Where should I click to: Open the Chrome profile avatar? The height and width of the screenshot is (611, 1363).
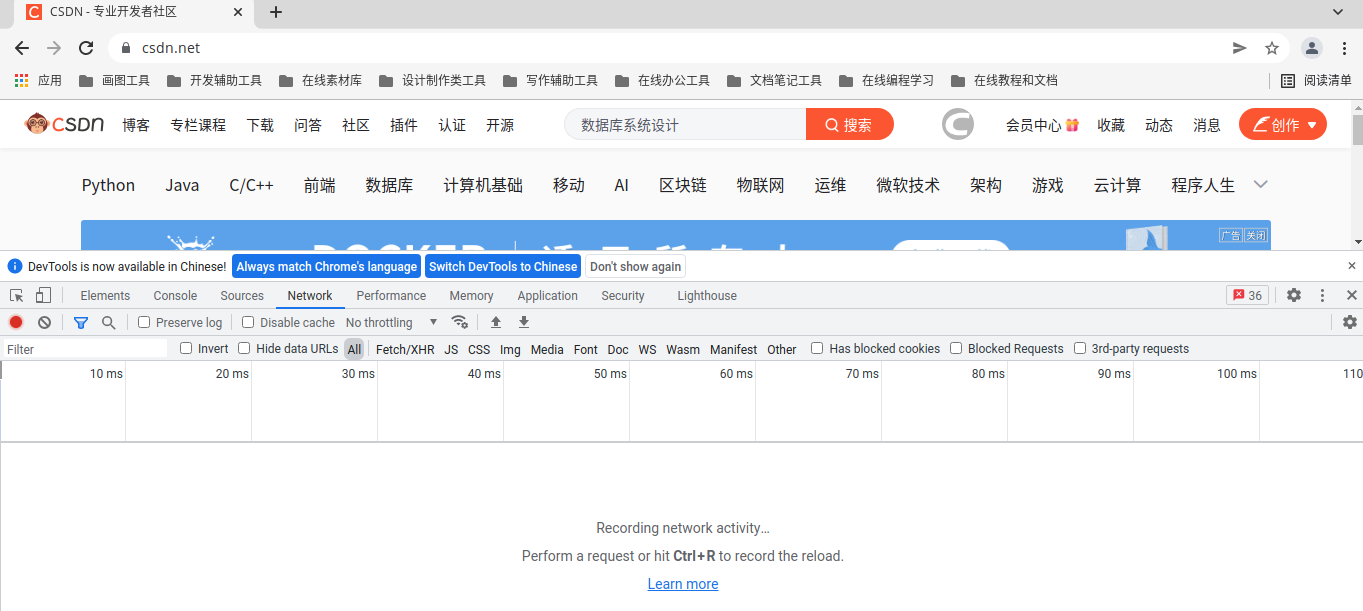1312,48
